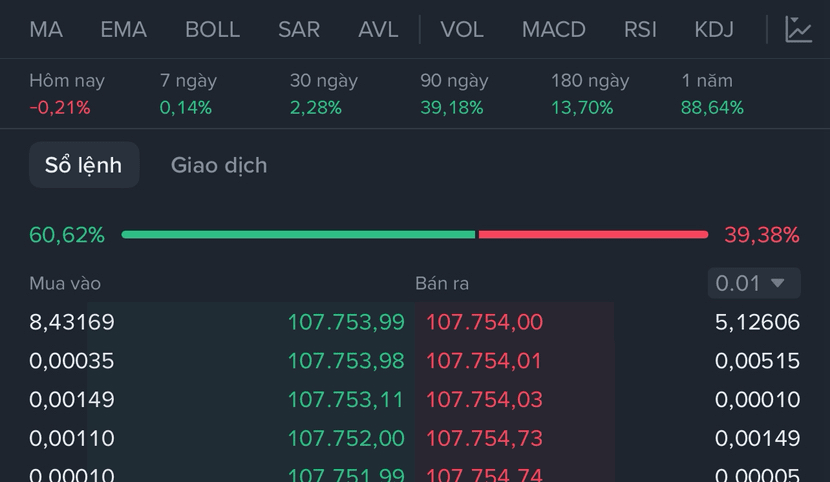Viewport: 830px width, 482px height.
Task: Select the ask price 107.754,73 row
Action: click(x=485, y=438)
